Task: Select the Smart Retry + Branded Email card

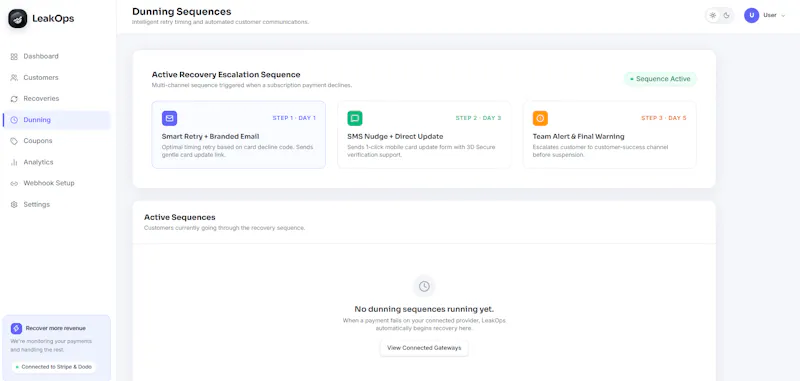Action: [x=238, y=135]
